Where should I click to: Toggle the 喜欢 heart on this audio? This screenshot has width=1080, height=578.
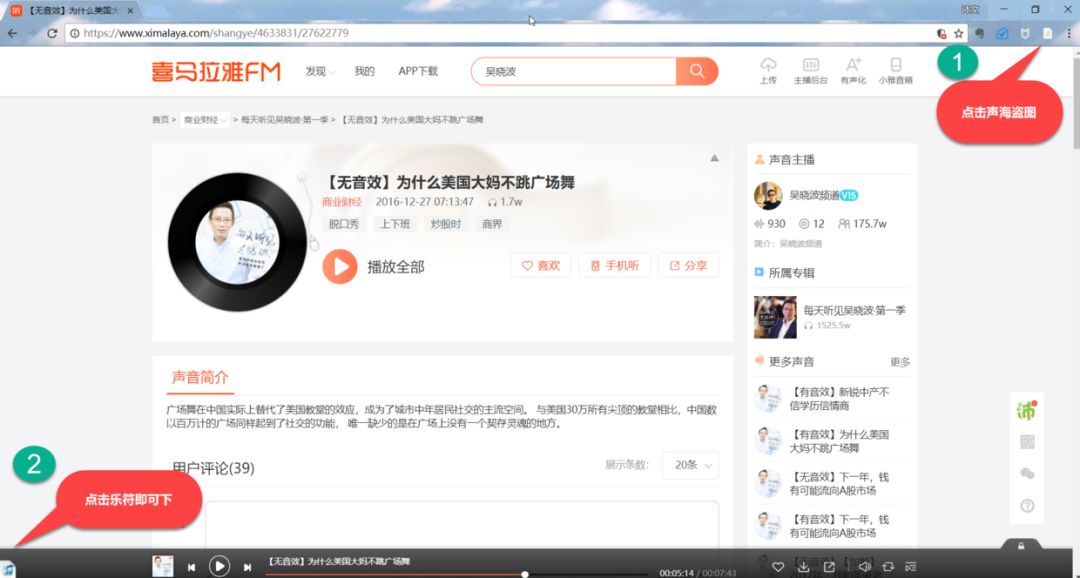(540, 265)
